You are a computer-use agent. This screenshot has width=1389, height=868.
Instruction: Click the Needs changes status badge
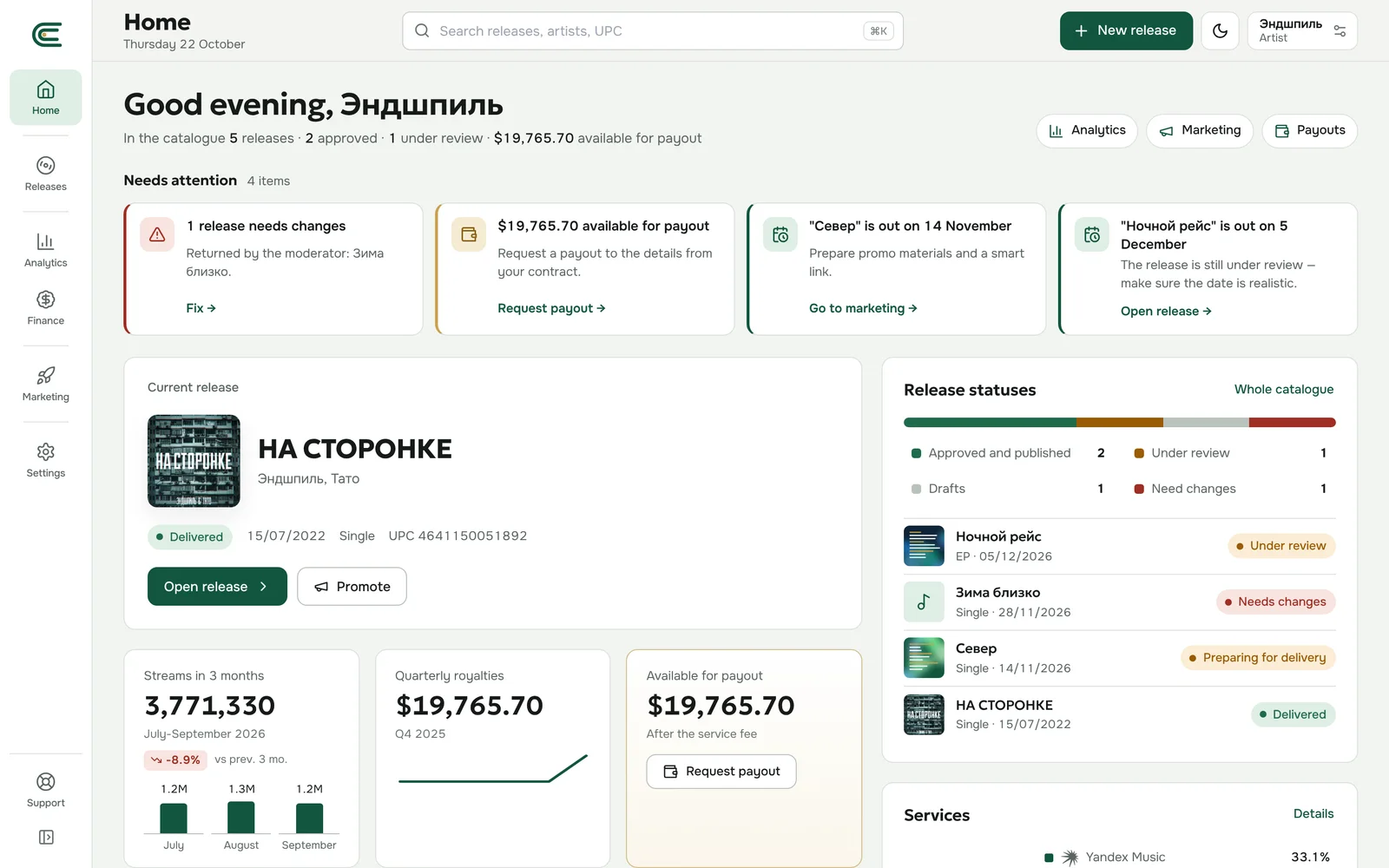(x=1275, y=602)
